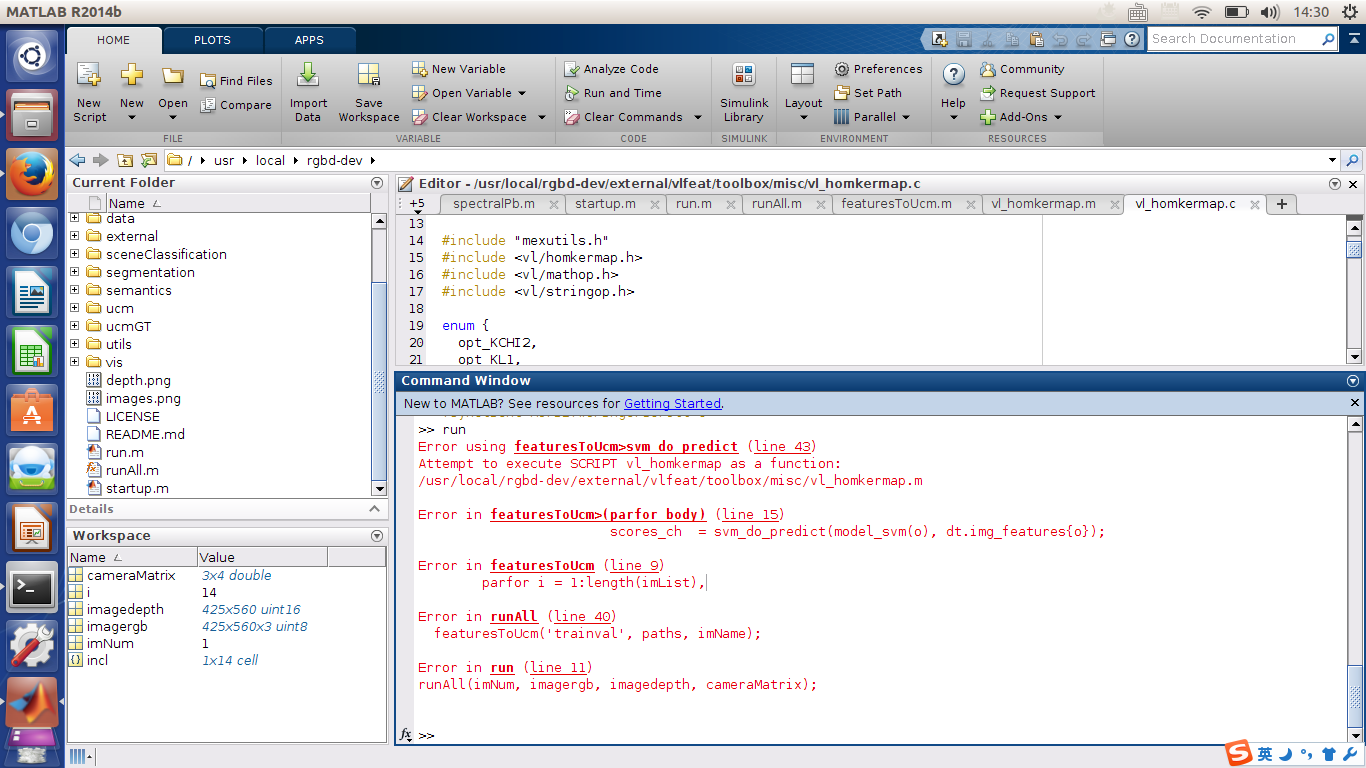The width and height of the screenshot is (1366, 768).
Task: Open the Compare tool
Action: click(236, 105)
